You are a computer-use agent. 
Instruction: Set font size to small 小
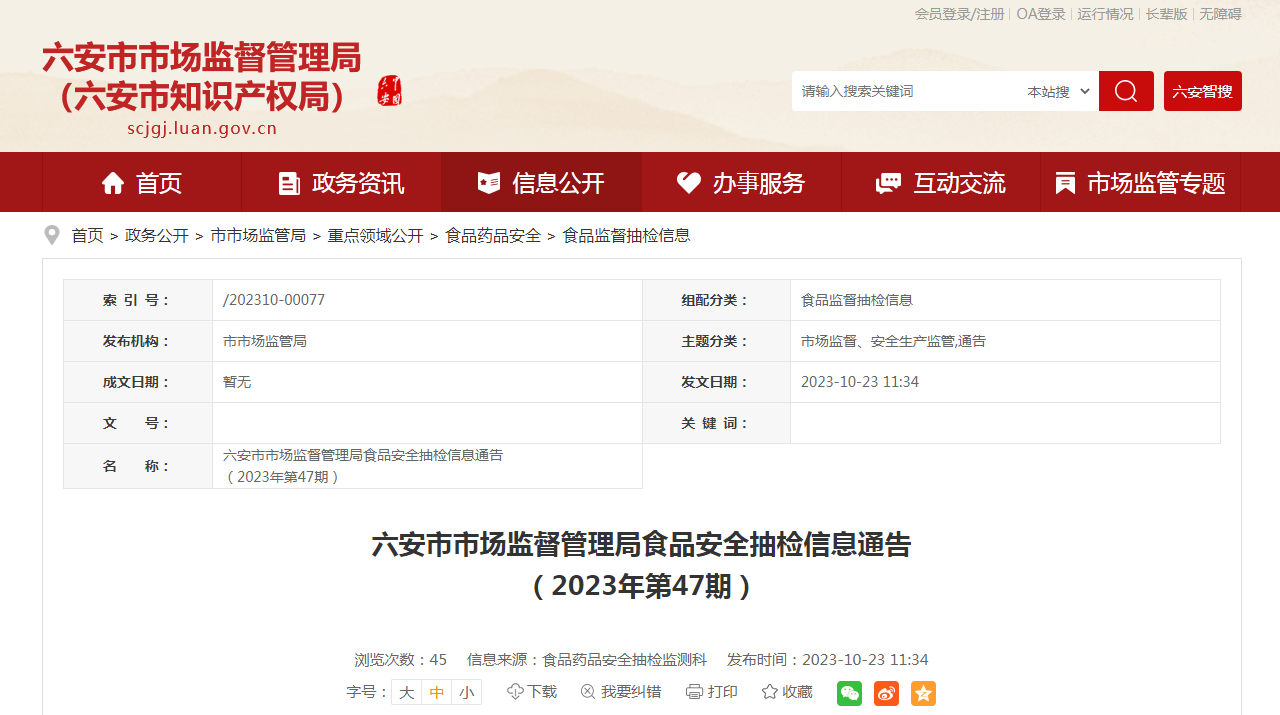point(467,692)
